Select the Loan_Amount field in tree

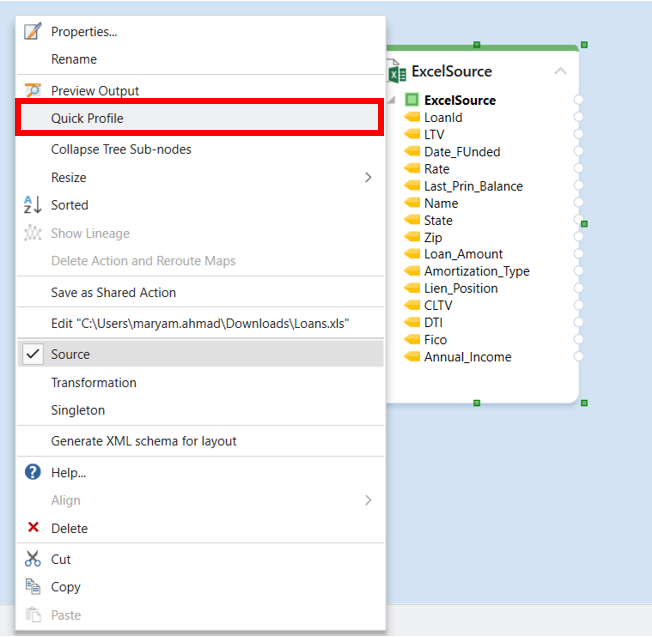coord(463,254)
